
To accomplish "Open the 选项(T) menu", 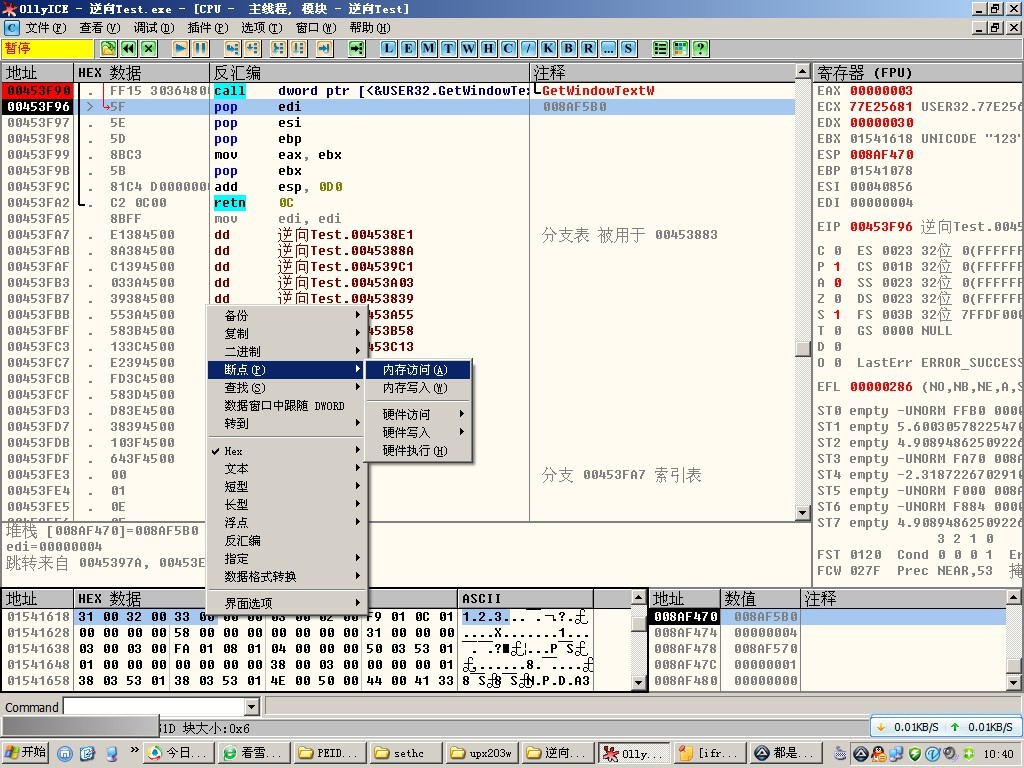I will point(261,28).
